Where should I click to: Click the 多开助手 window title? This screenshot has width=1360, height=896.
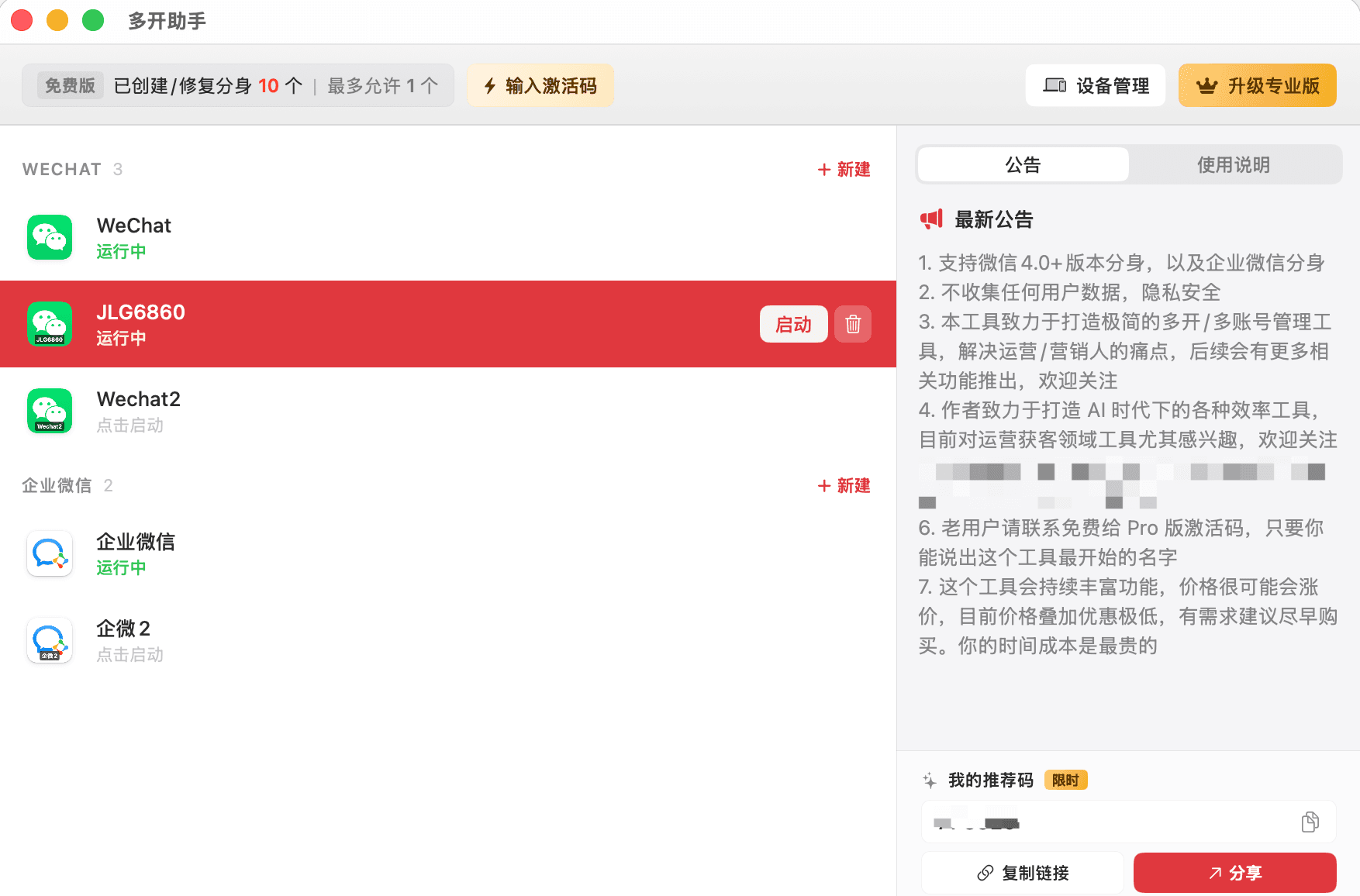tap(167, 21)
